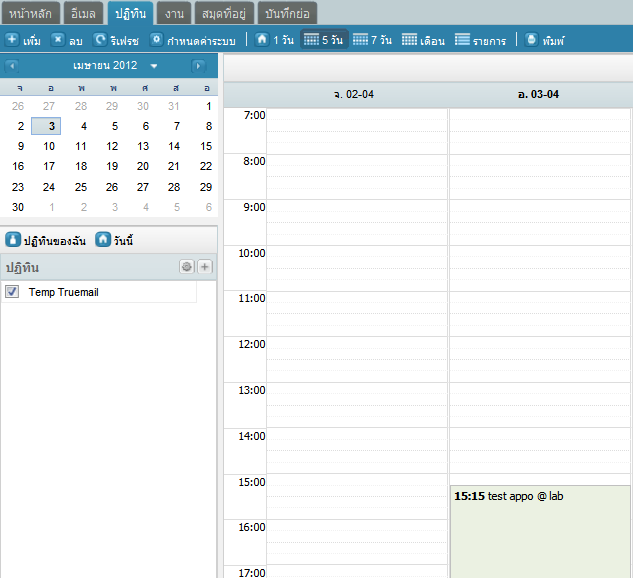633x578 pixels.
Task: Select date 12 in mini calendar
Action: [x=112, y=146]
